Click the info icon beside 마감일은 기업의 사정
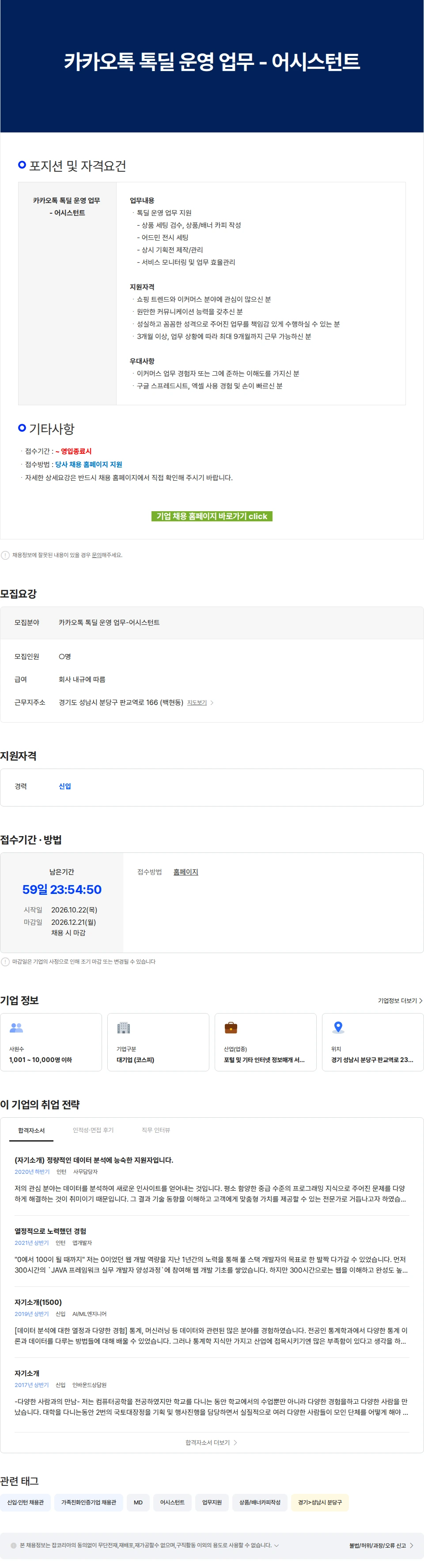The width and height of the screenshot is (424, 1568). tap(5, 962)
